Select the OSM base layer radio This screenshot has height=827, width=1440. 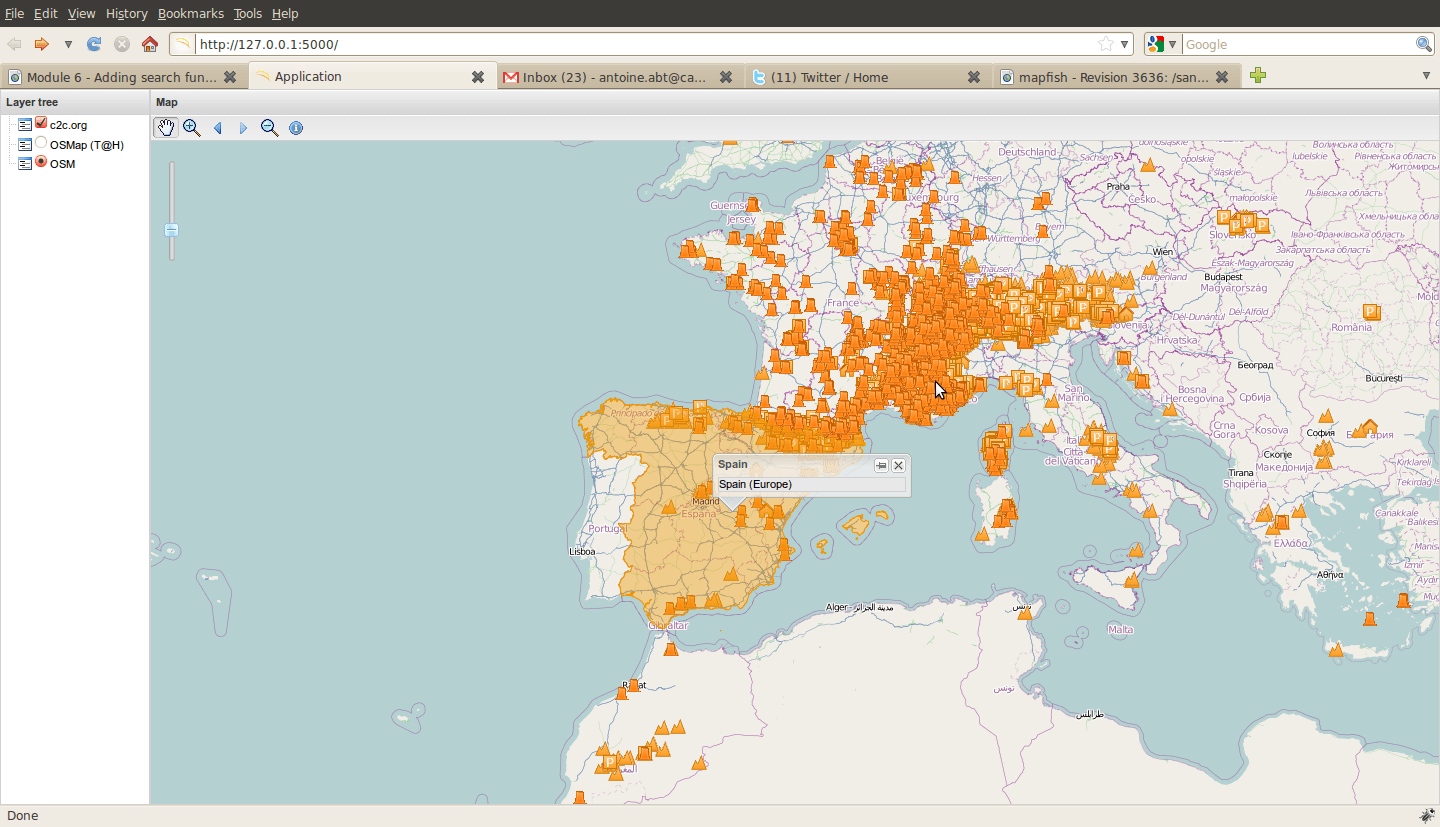[41, 161]
